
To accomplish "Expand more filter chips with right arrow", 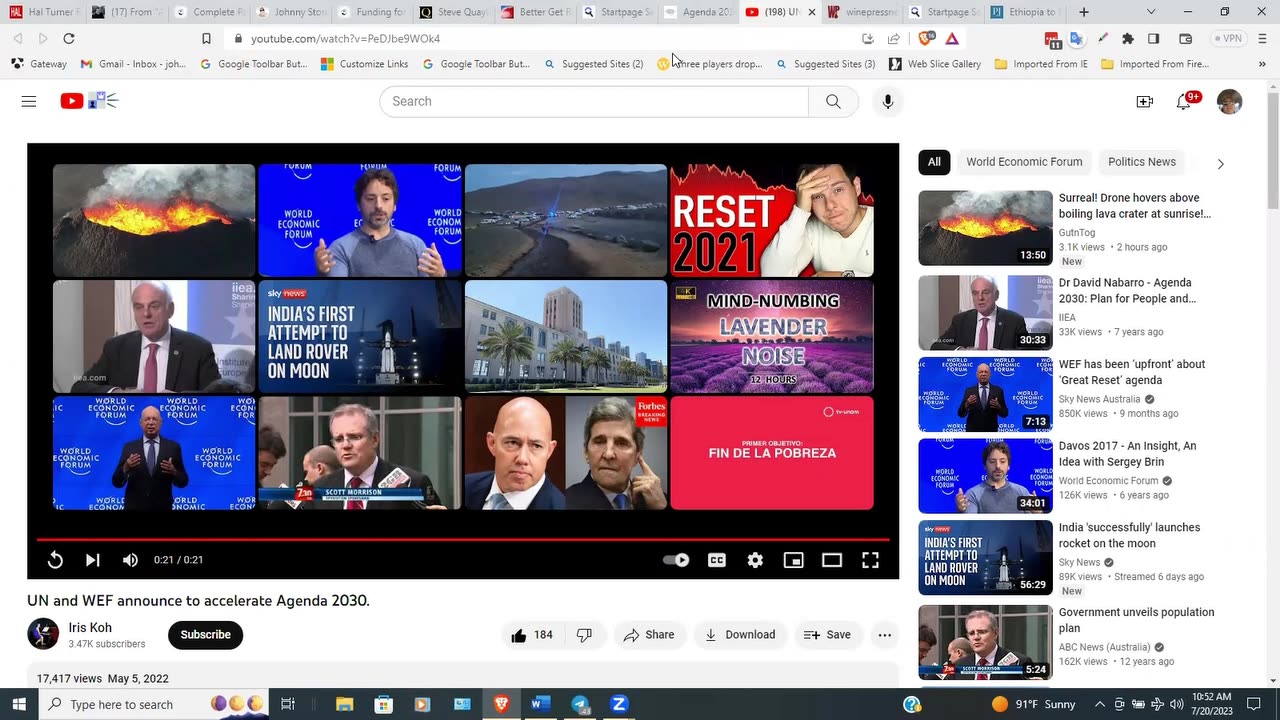I will click(x=1220, y=163).
